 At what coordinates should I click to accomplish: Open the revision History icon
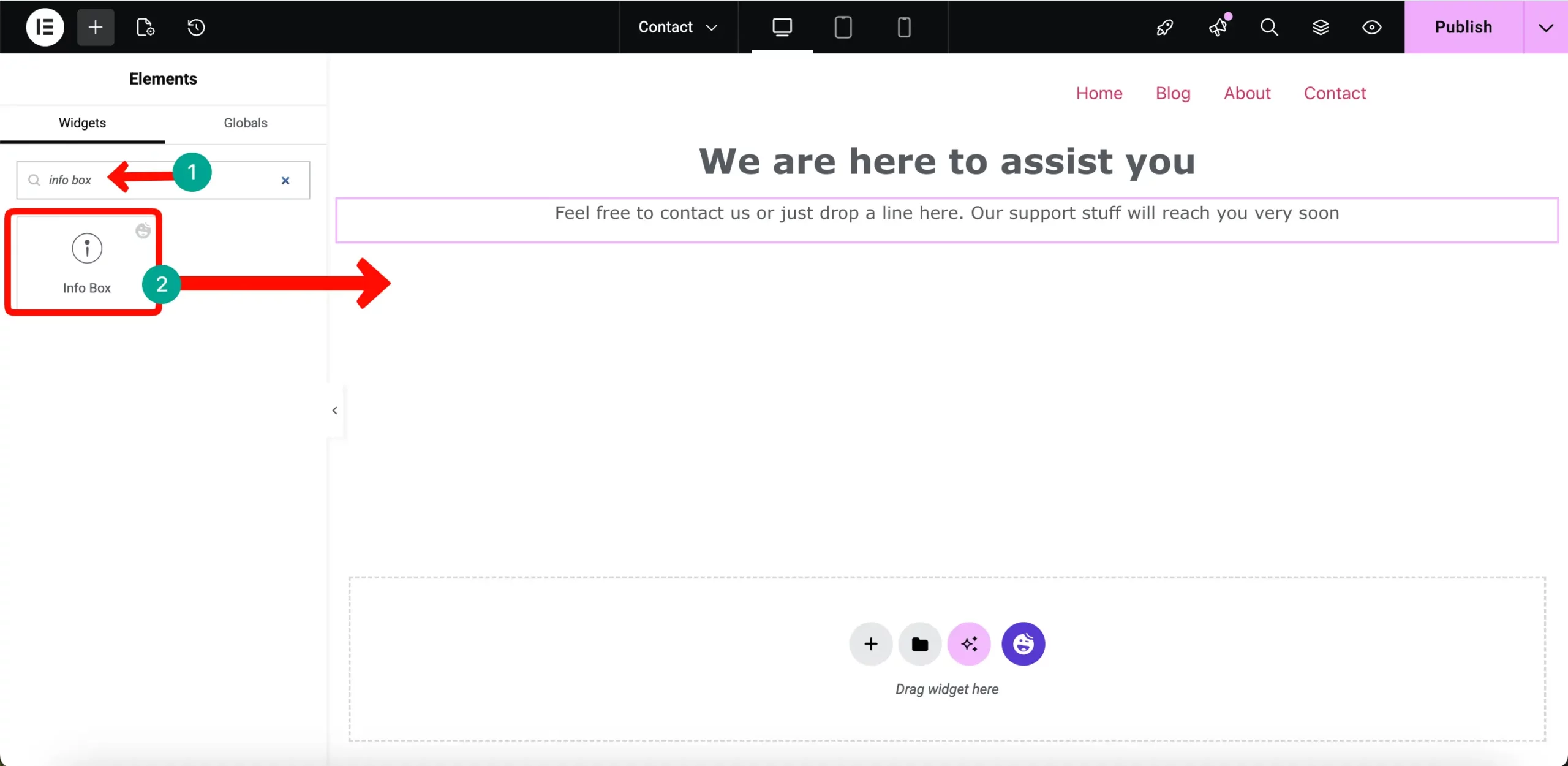coord(195,27)
